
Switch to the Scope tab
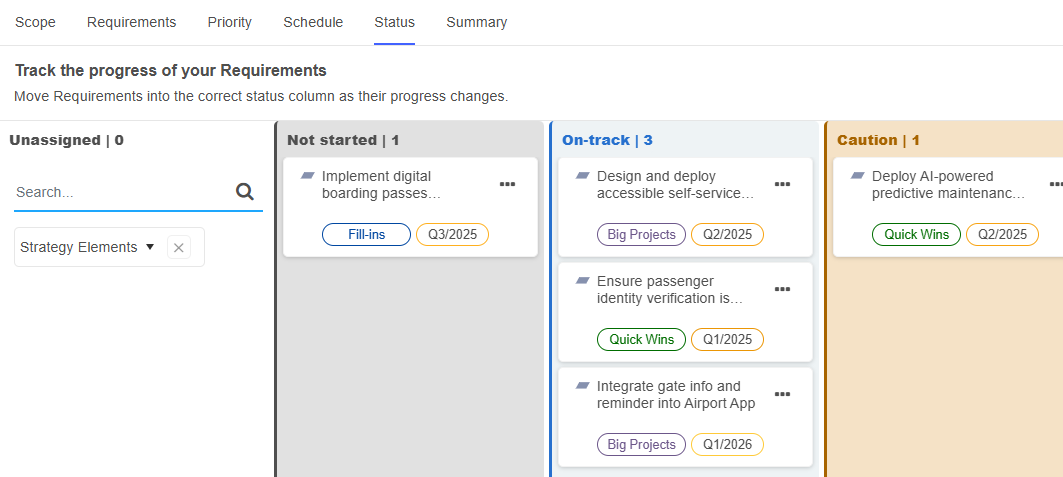[x=35, y=22]
